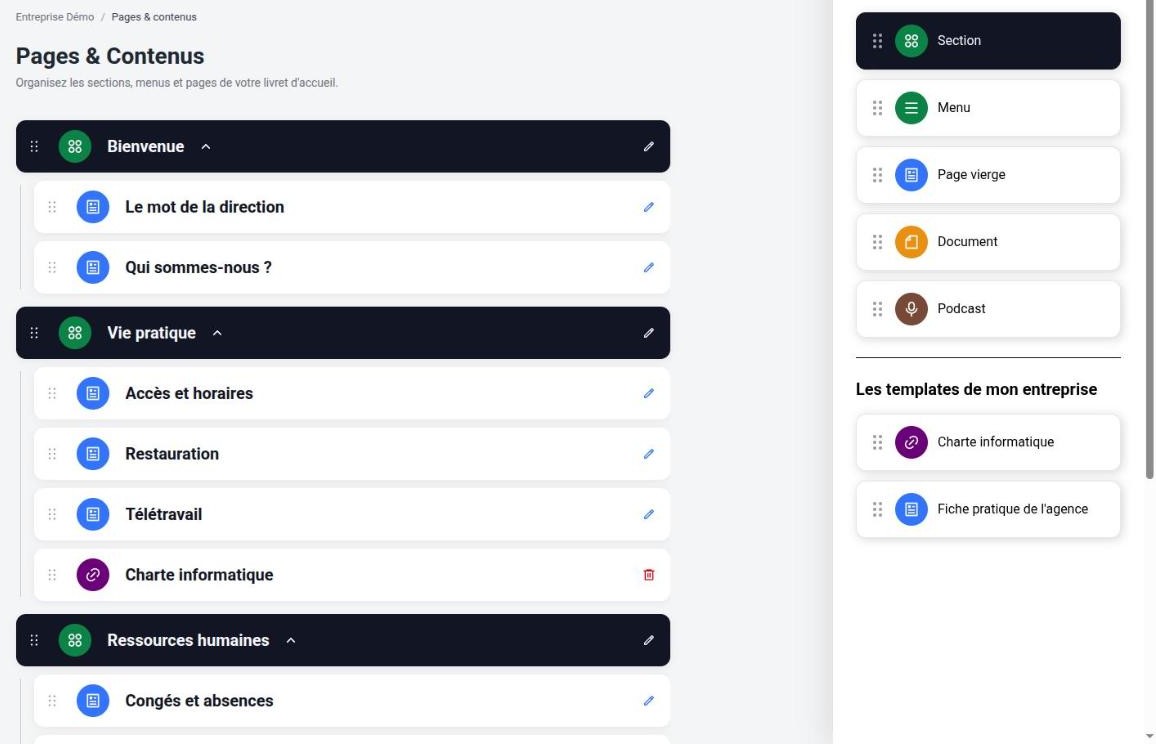Click the brown Podcast microphone icon
Image resolution: width=1156 pixels, height=744 pixels.
click(910, 309)
